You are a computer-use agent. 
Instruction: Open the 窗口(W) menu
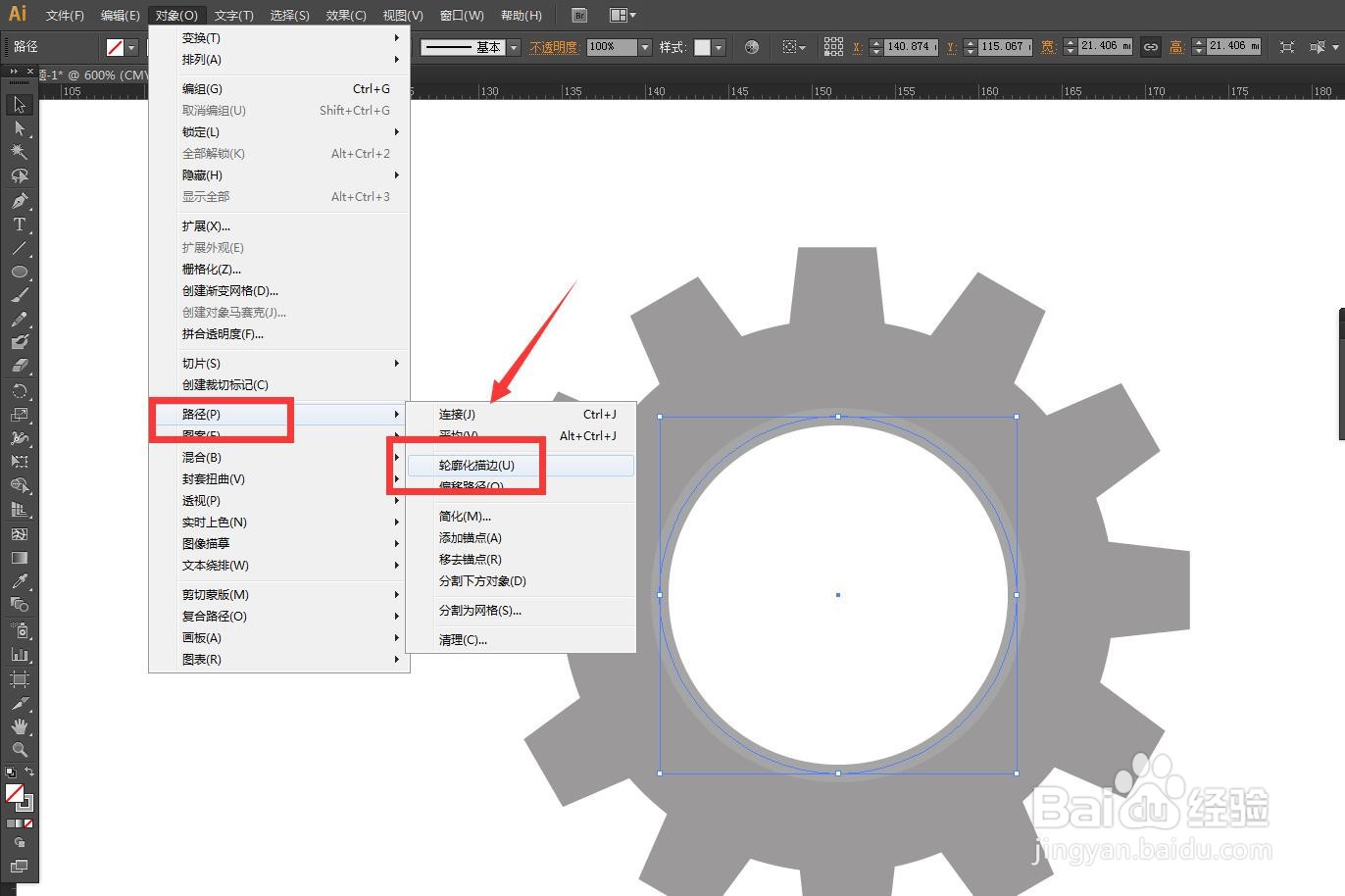pyautogui.click(x=462, y=15)
